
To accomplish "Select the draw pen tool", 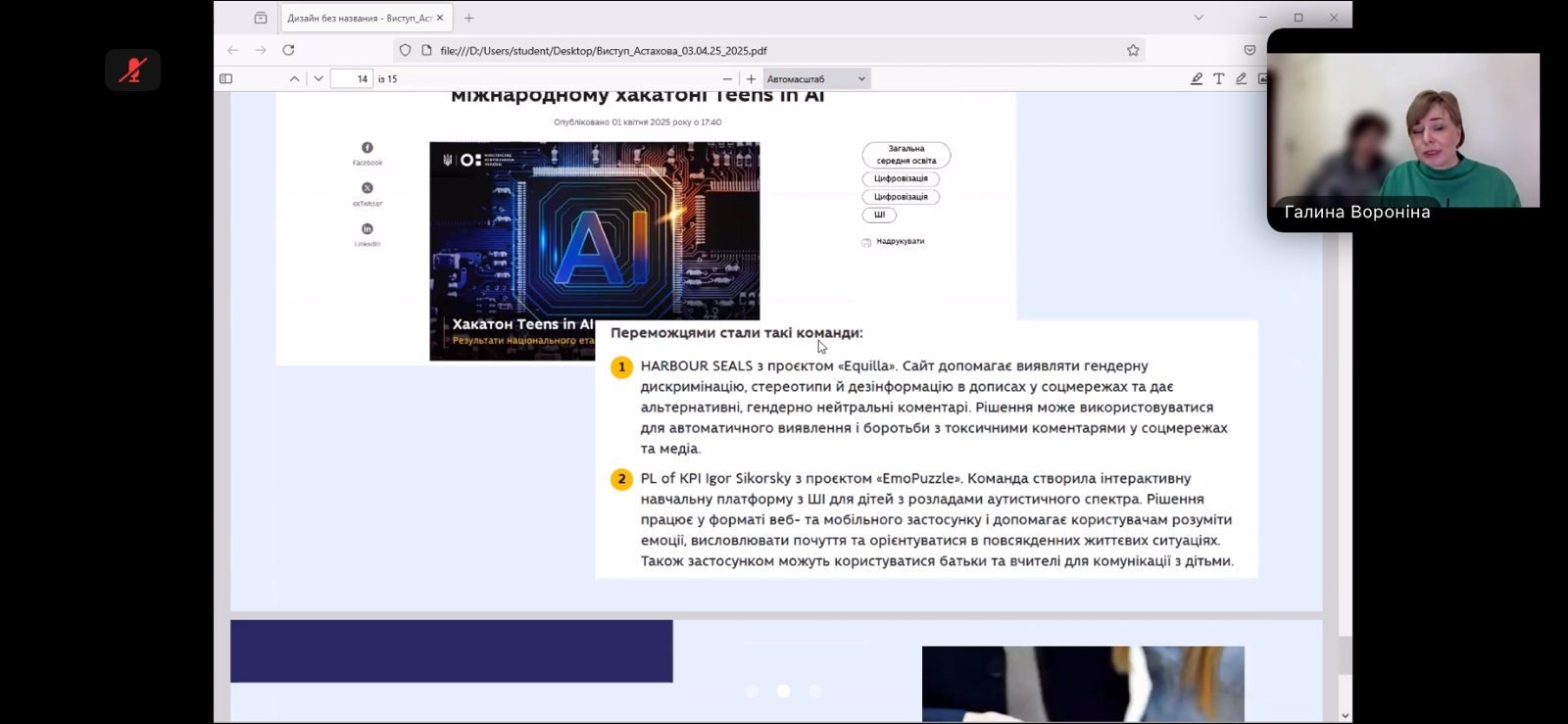I will coord(1242,79).
